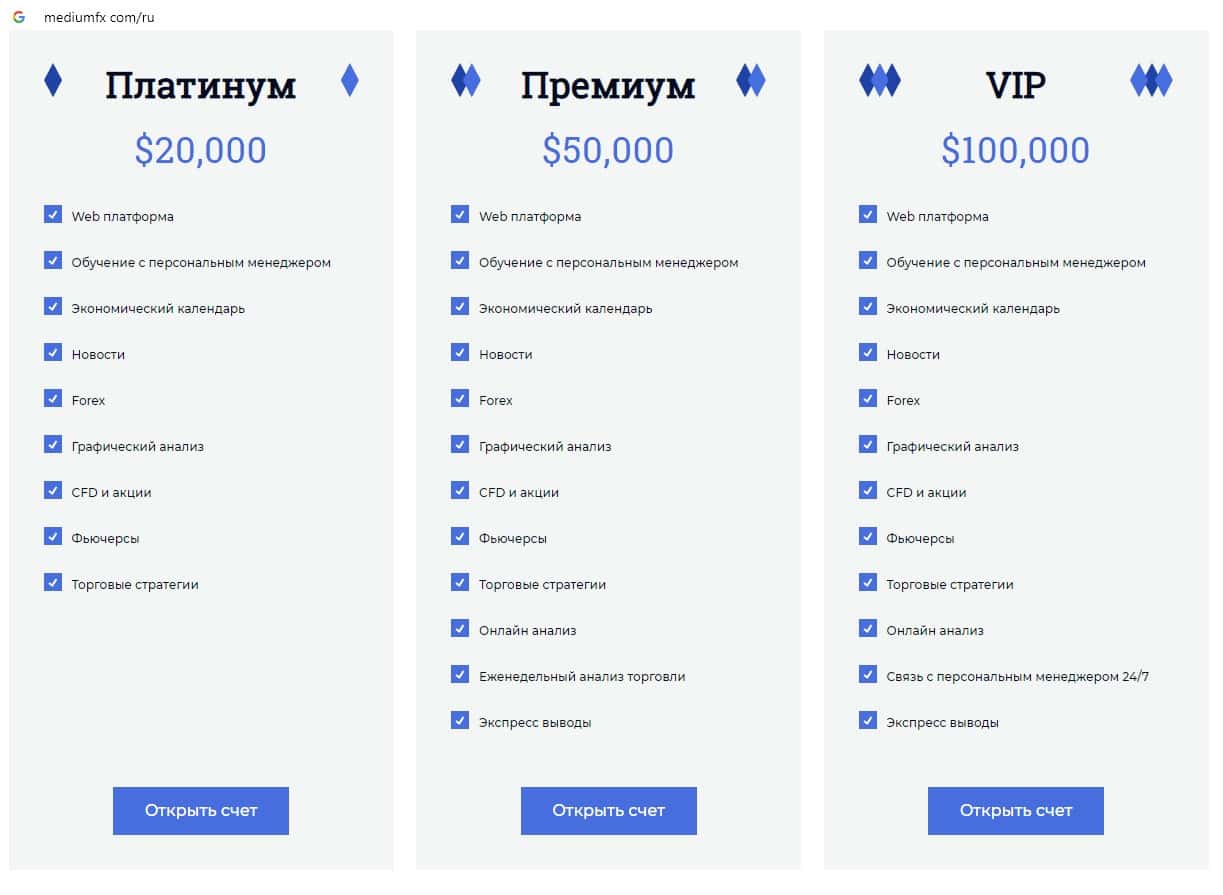Uncheck Фьючерсы checkbox in Платинум plan
This screenshot has height=895, width=1223.
(53, 537)
